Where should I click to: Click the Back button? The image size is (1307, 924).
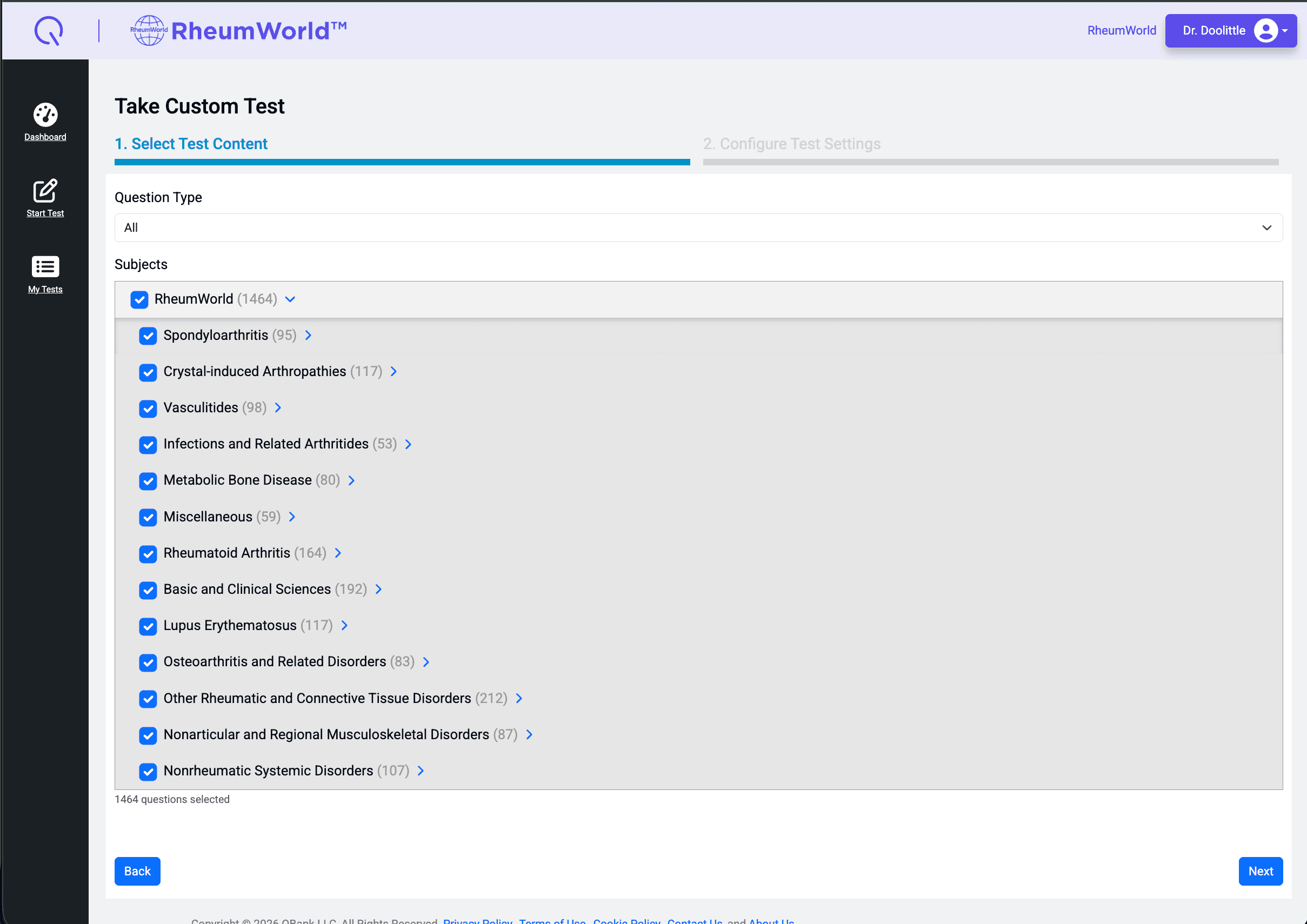tap(137, 871)
